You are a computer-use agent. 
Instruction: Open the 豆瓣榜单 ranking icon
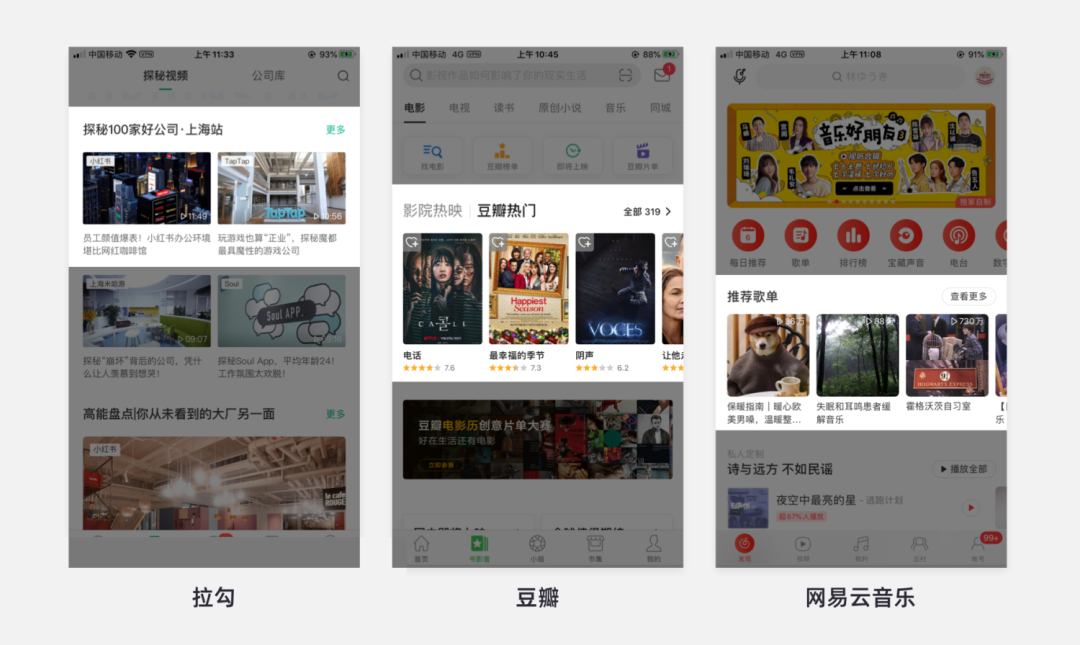(x=502, y=156)
